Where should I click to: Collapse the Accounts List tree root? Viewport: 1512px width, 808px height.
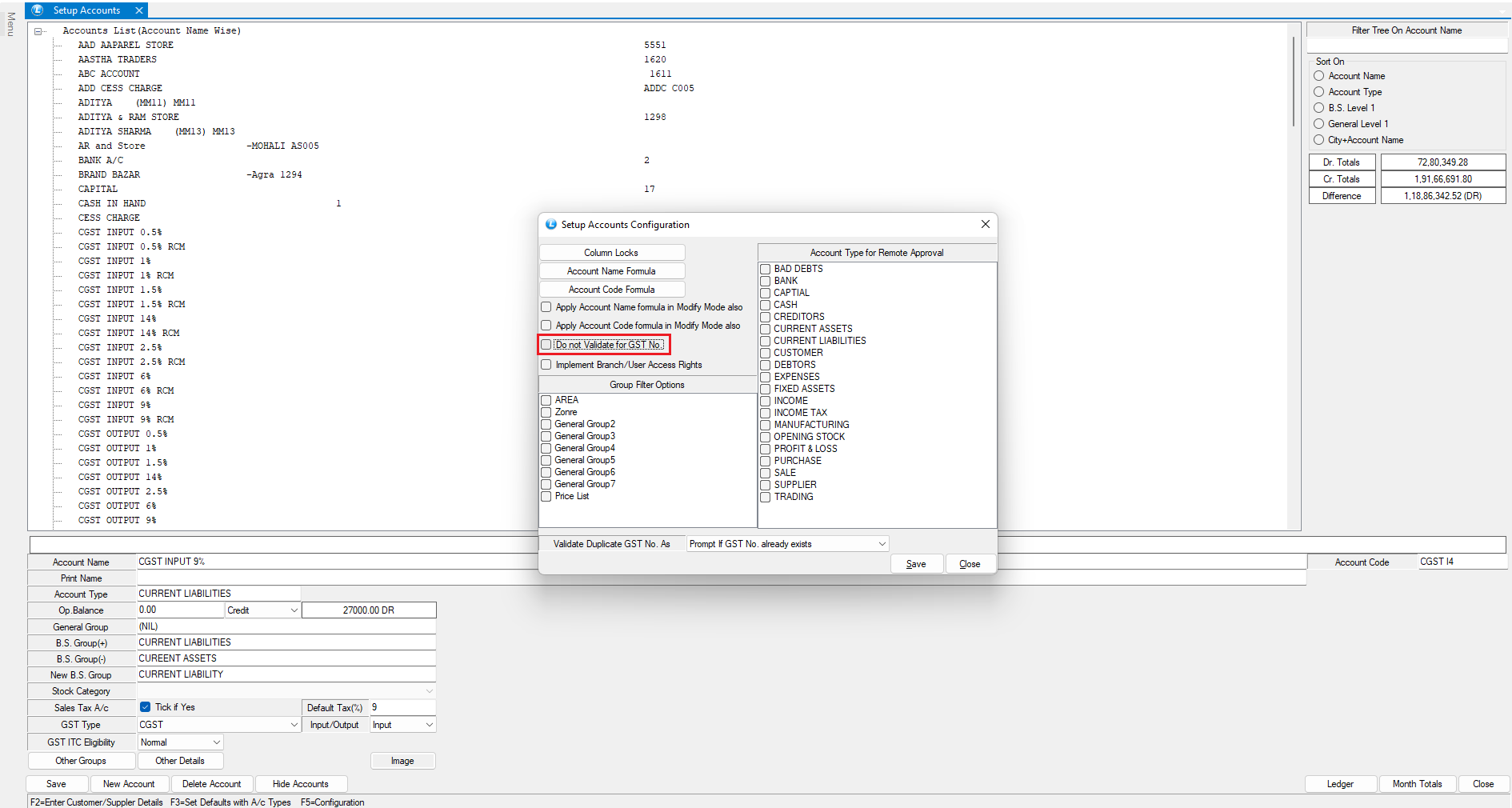[x=38, y=31]
